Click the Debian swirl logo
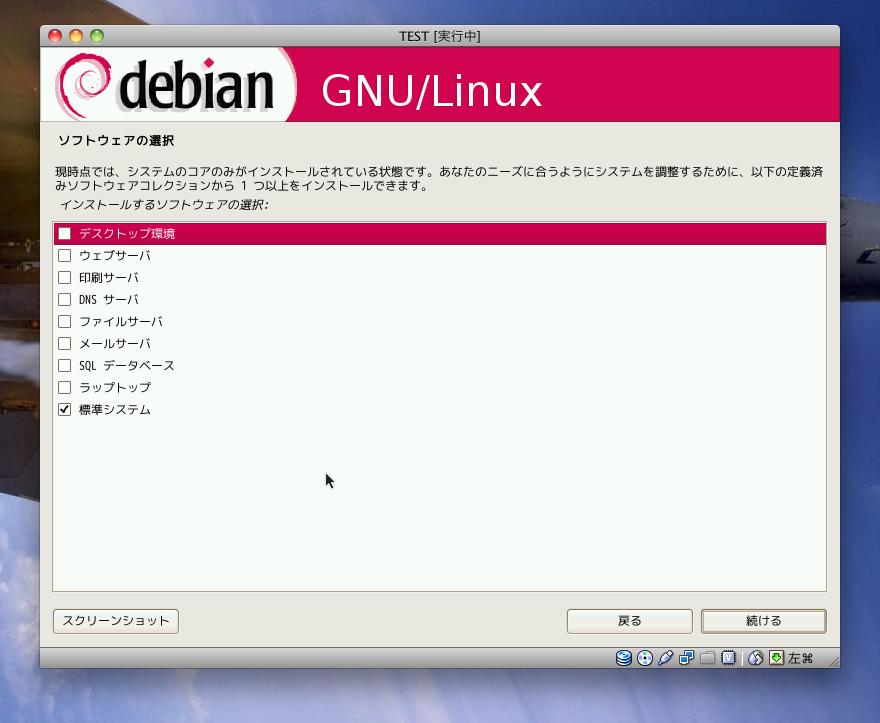Screen dimensions: 880x723 click(84, 85)
